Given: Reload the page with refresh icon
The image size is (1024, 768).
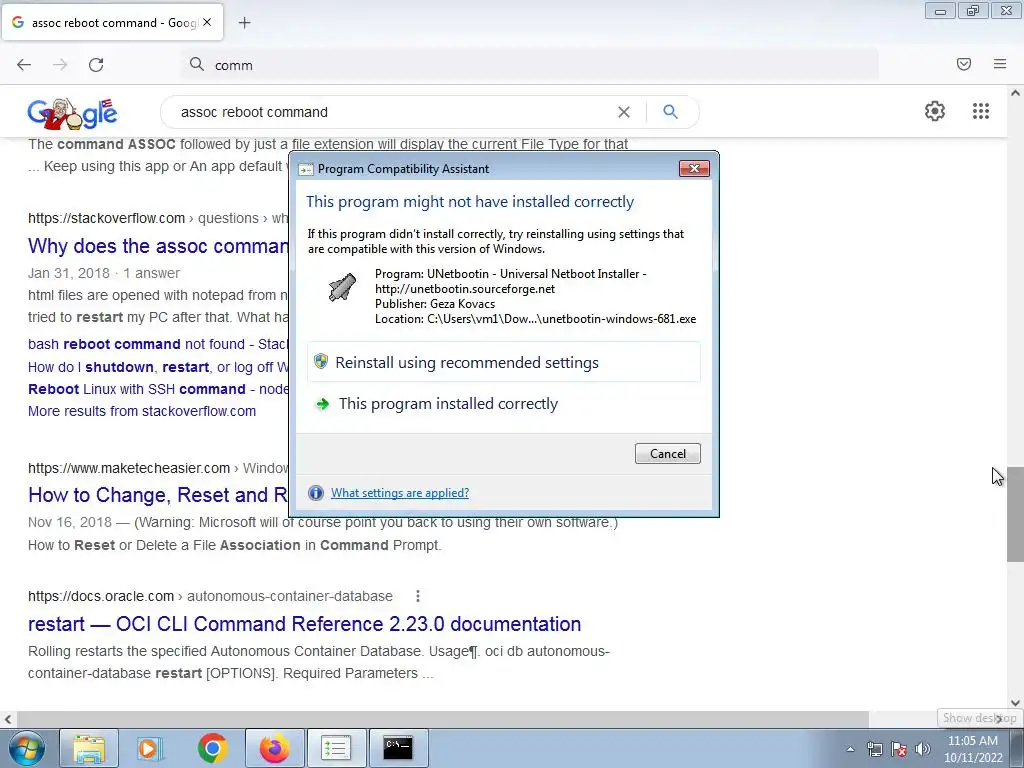Looking at the screenshot, I should click(96, 65).
